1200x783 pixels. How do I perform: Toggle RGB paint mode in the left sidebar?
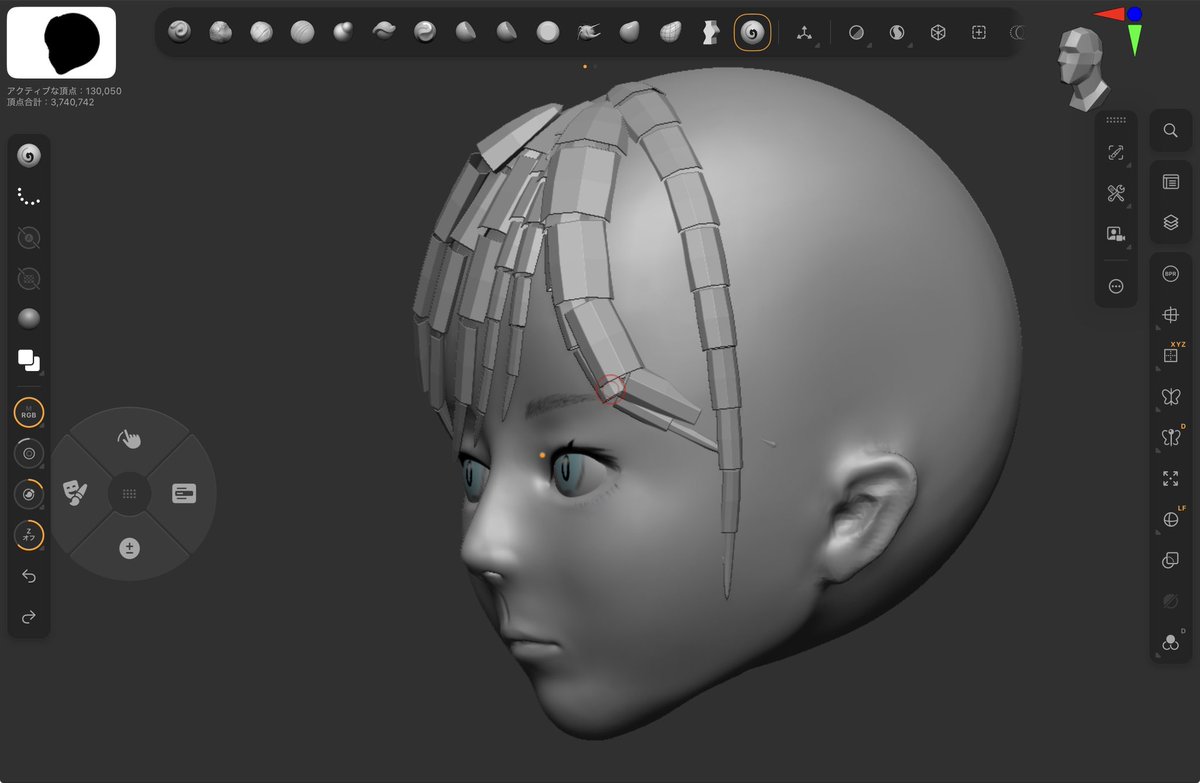28,413
